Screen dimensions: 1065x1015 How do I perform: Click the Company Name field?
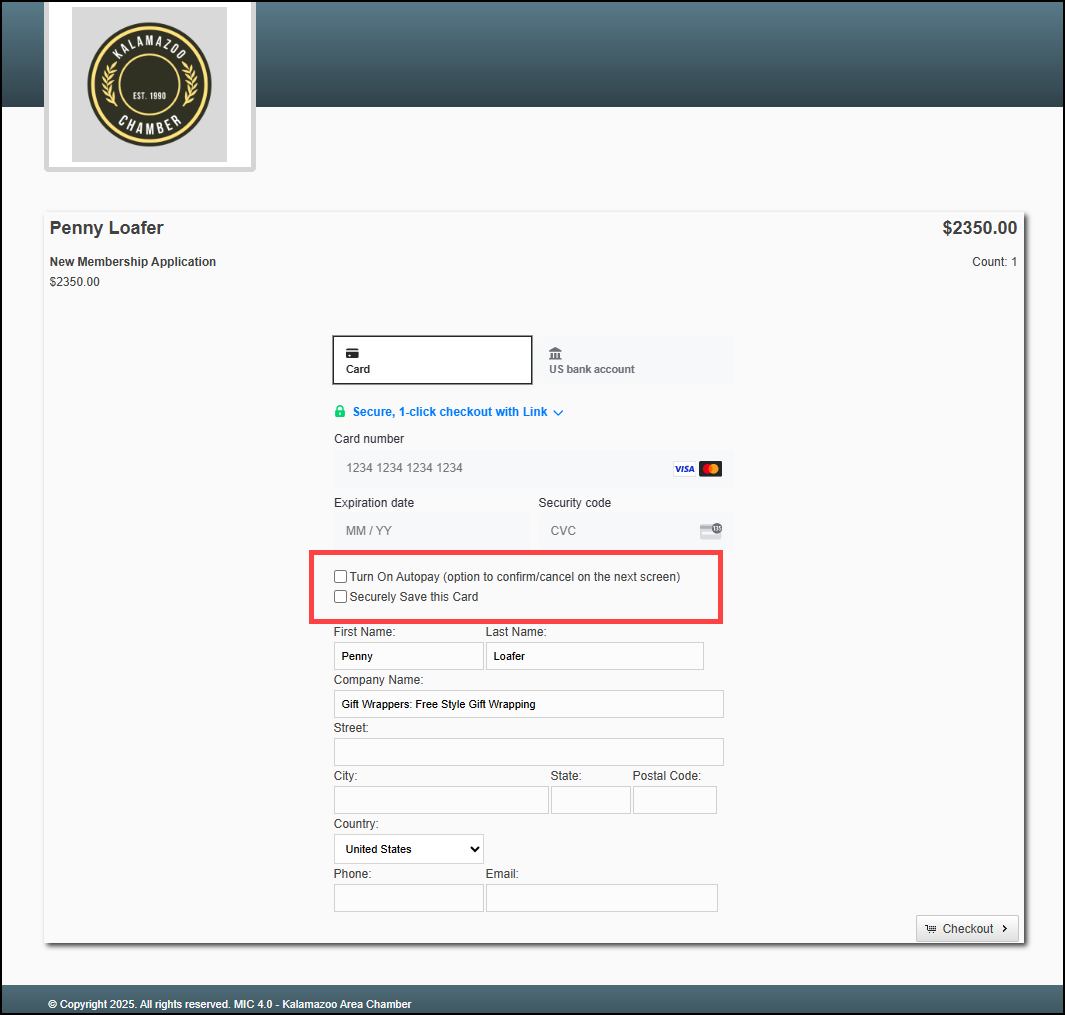tap(528, 704)
